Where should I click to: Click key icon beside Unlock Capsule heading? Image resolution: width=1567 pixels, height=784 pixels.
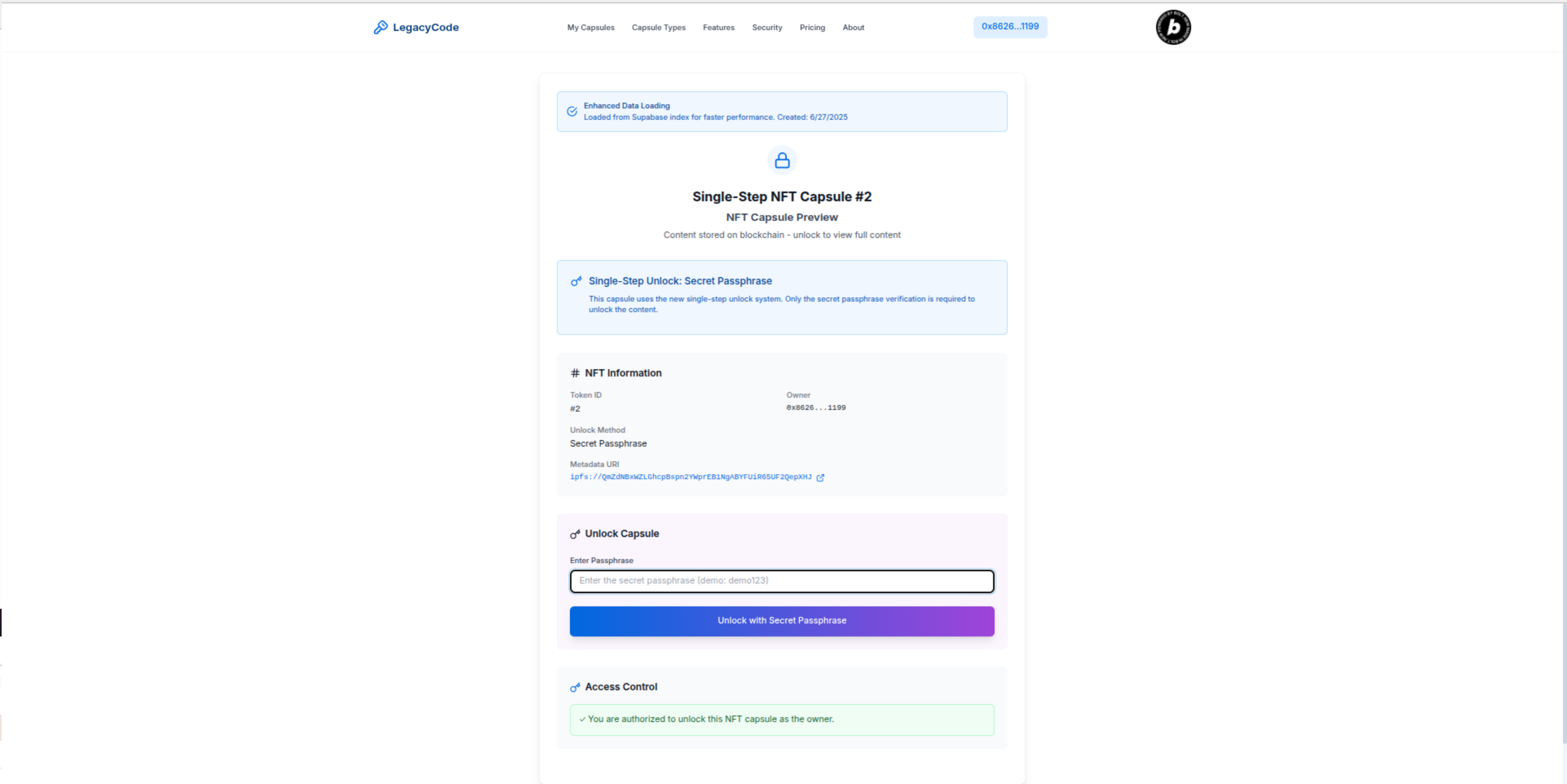click(575, 534)
